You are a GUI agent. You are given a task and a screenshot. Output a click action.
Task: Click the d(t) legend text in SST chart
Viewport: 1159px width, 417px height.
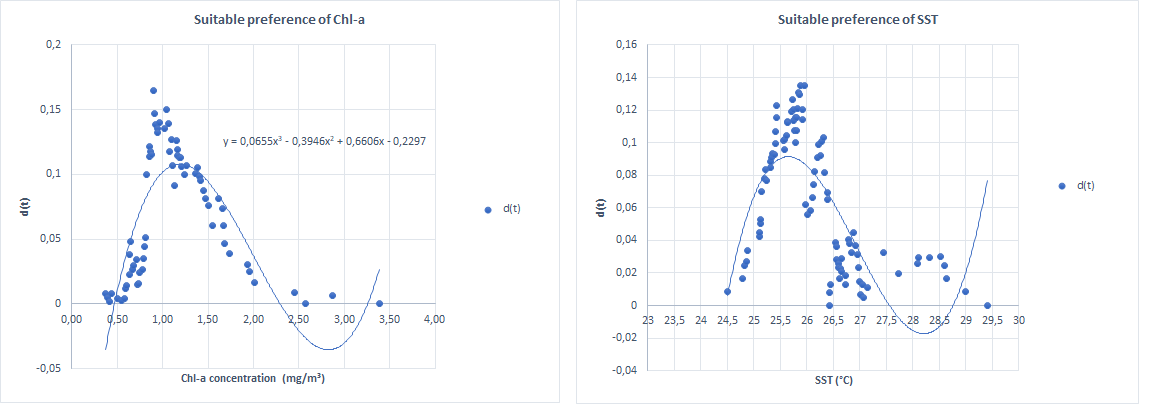(1086, 186)
